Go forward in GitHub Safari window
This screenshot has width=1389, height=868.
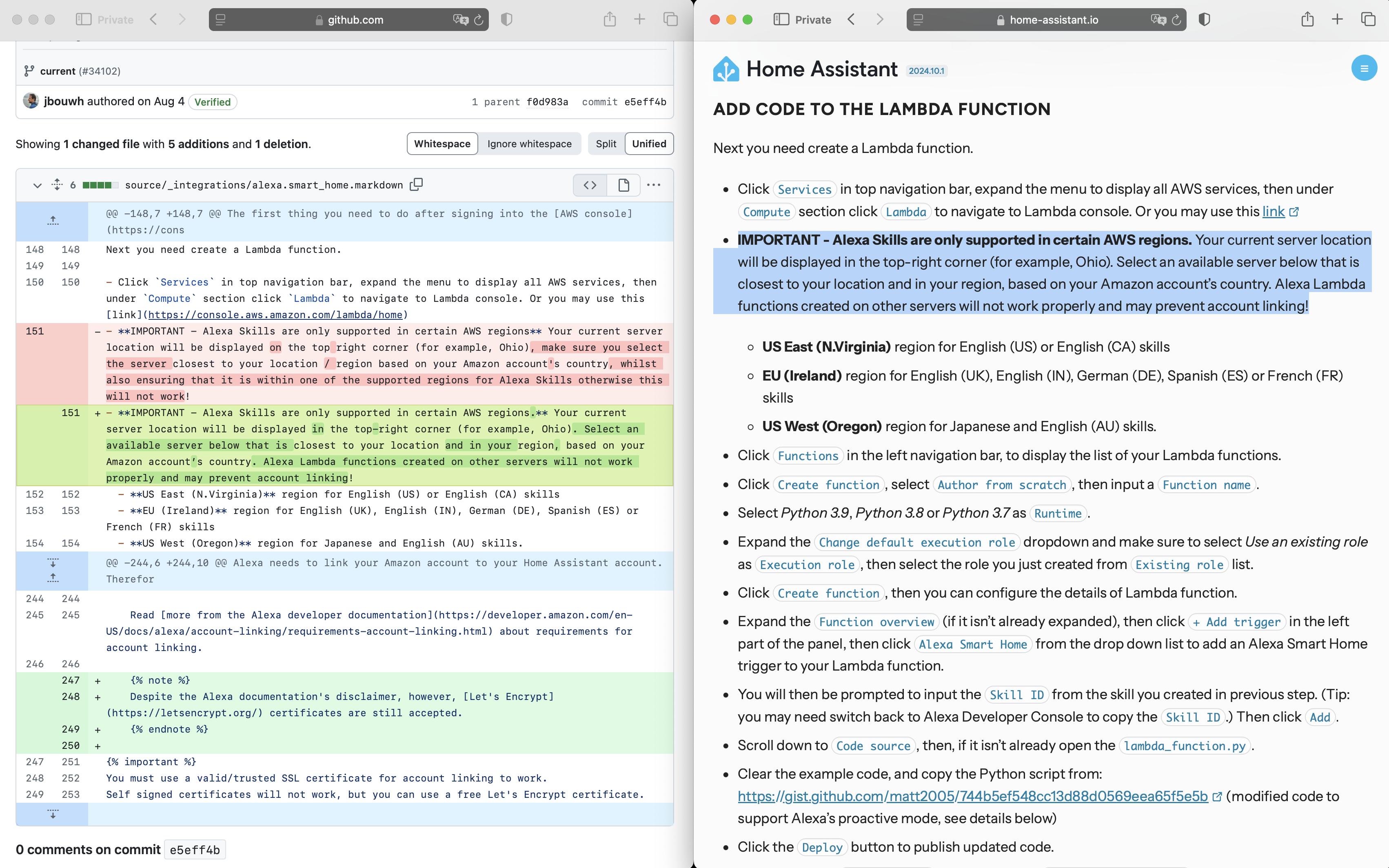[182, 20]
